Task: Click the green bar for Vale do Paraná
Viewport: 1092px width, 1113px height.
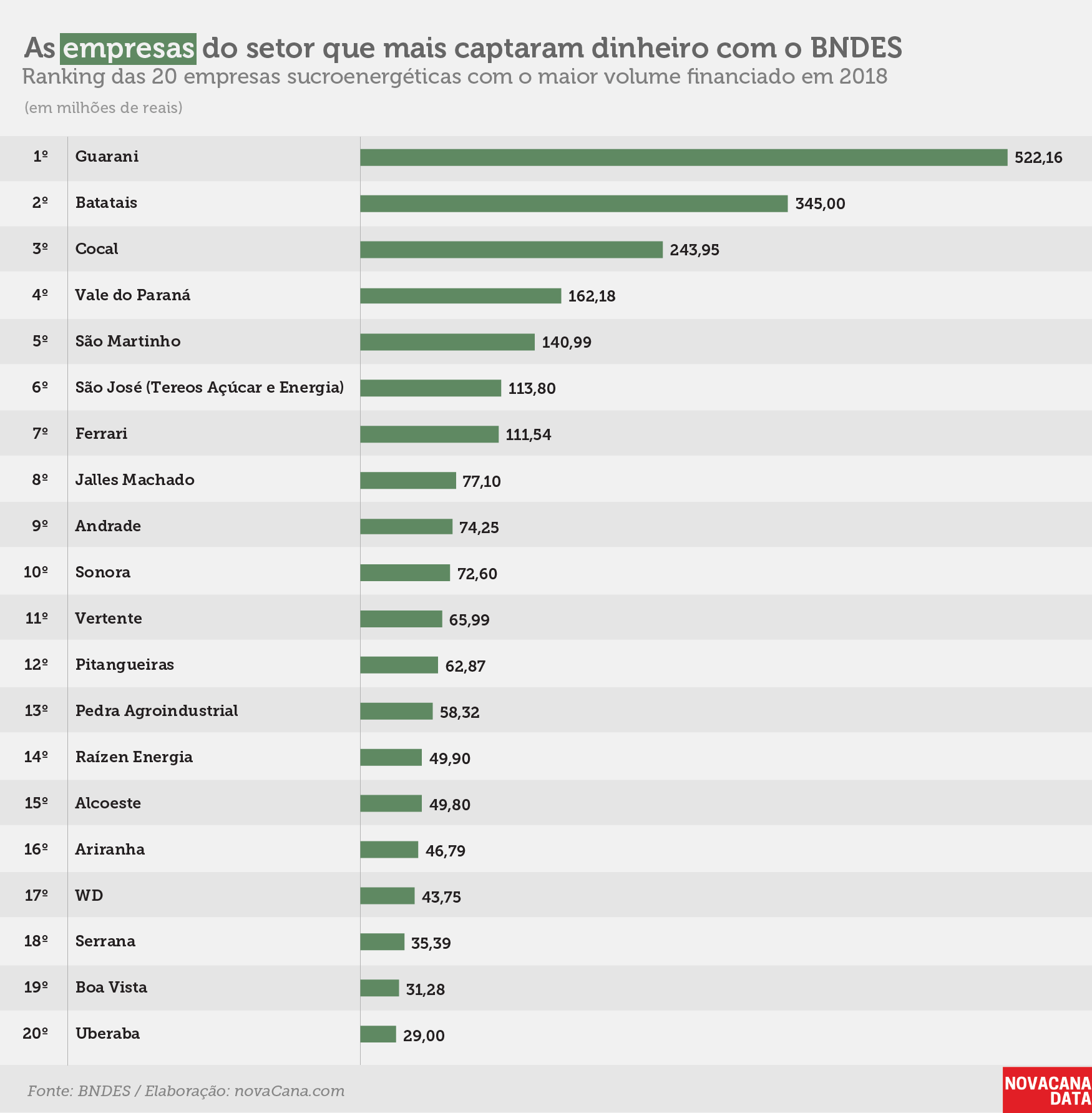Action: click(461, 296)
